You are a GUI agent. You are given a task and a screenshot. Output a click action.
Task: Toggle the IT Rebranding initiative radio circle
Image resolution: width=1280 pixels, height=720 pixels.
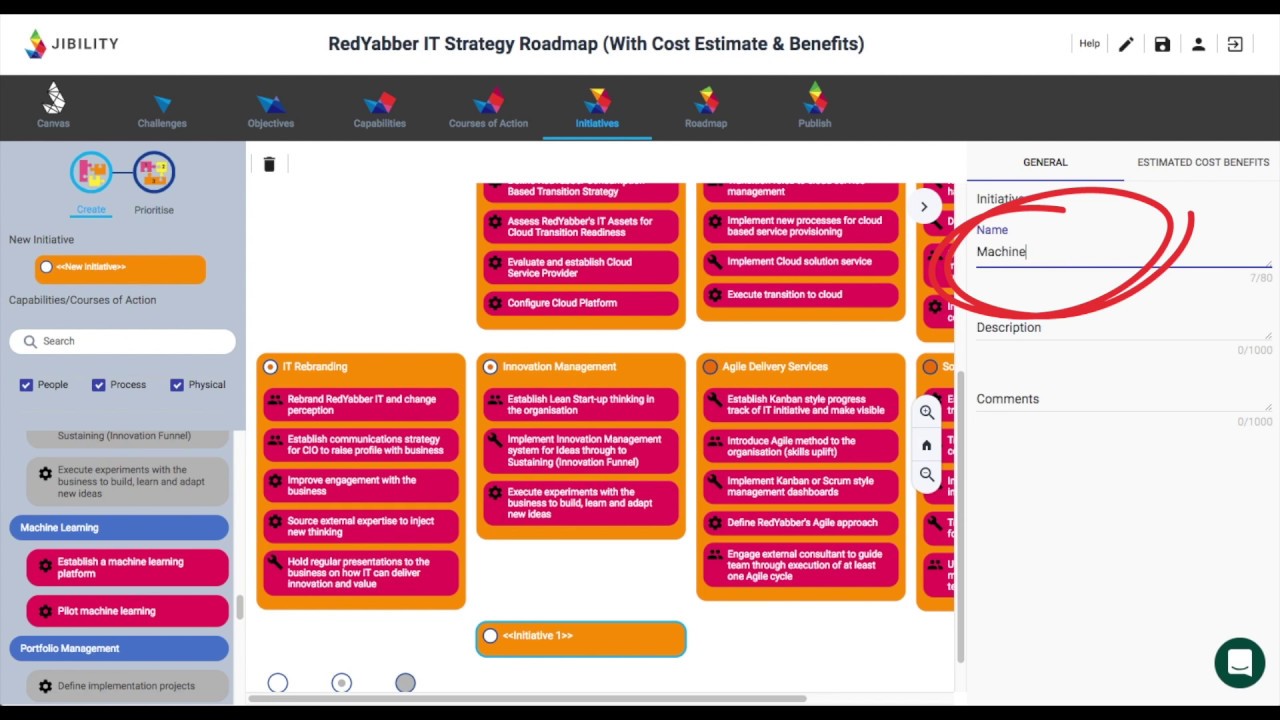click(270, 367)
